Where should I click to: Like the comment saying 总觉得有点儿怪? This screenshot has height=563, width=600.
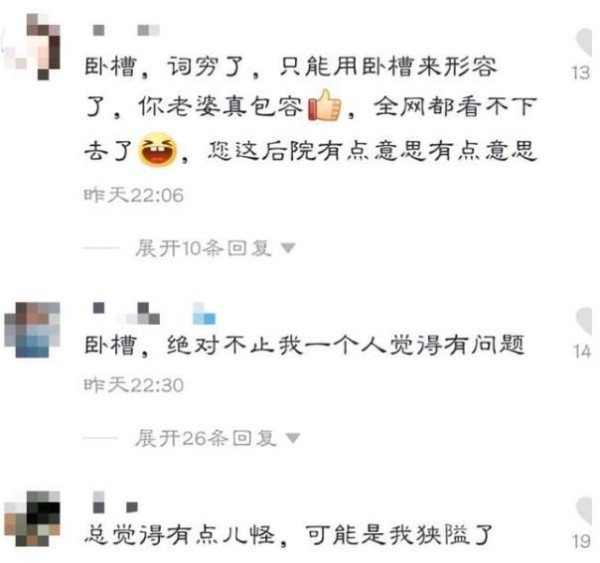click(x=585, y=511)
